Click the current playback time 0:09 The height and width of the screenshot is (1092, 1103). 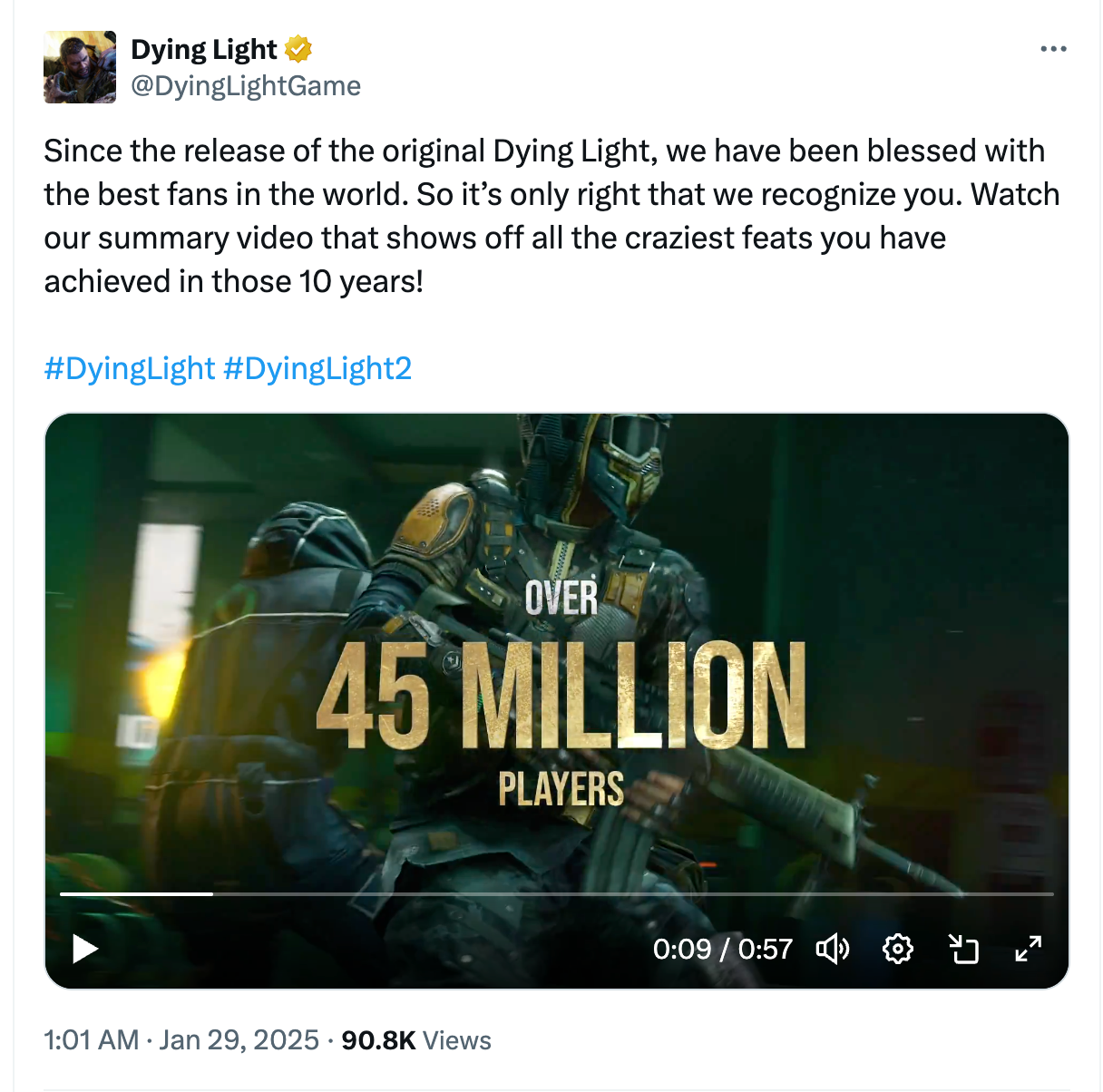[x=682, y=949]
